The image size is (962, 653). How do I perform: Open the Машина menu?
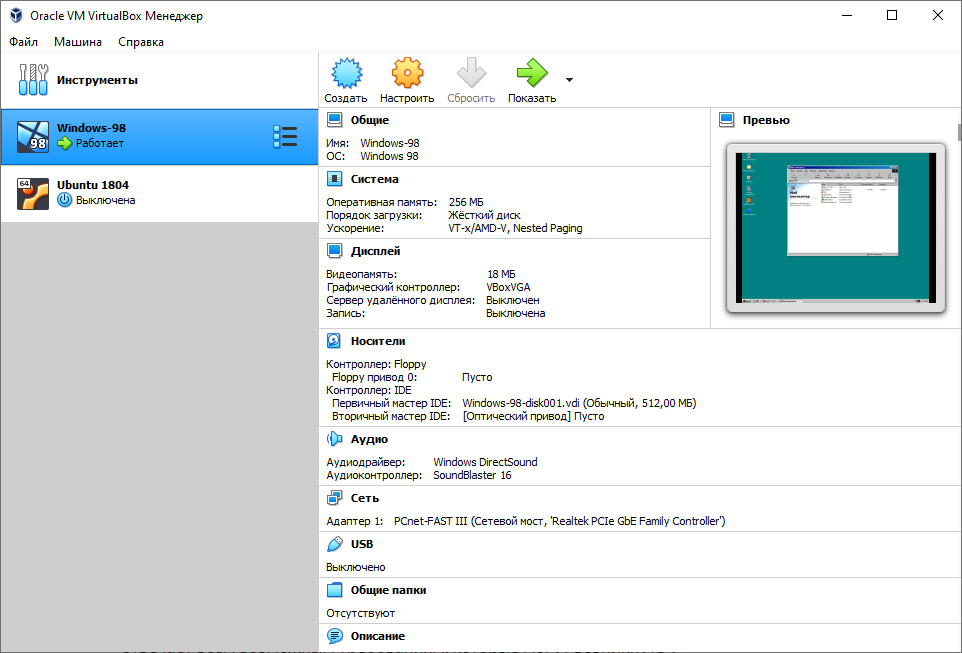click(78, 42)
